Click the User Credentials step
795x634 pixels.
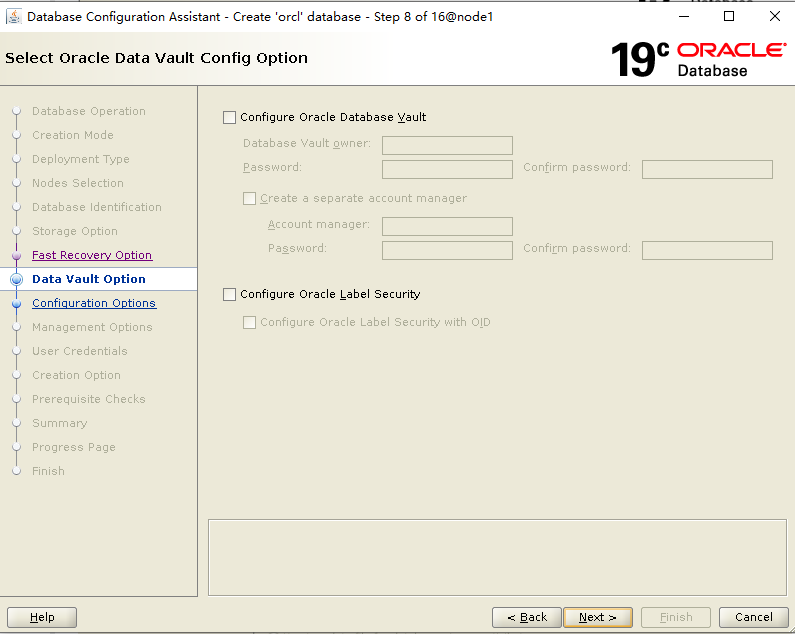click(80, 351)
